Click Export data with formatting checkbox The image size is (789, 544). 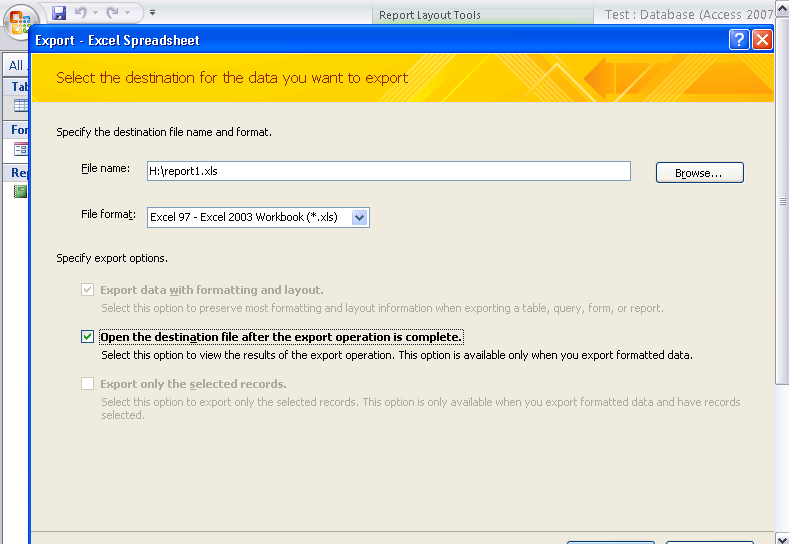tap(88, 290)
